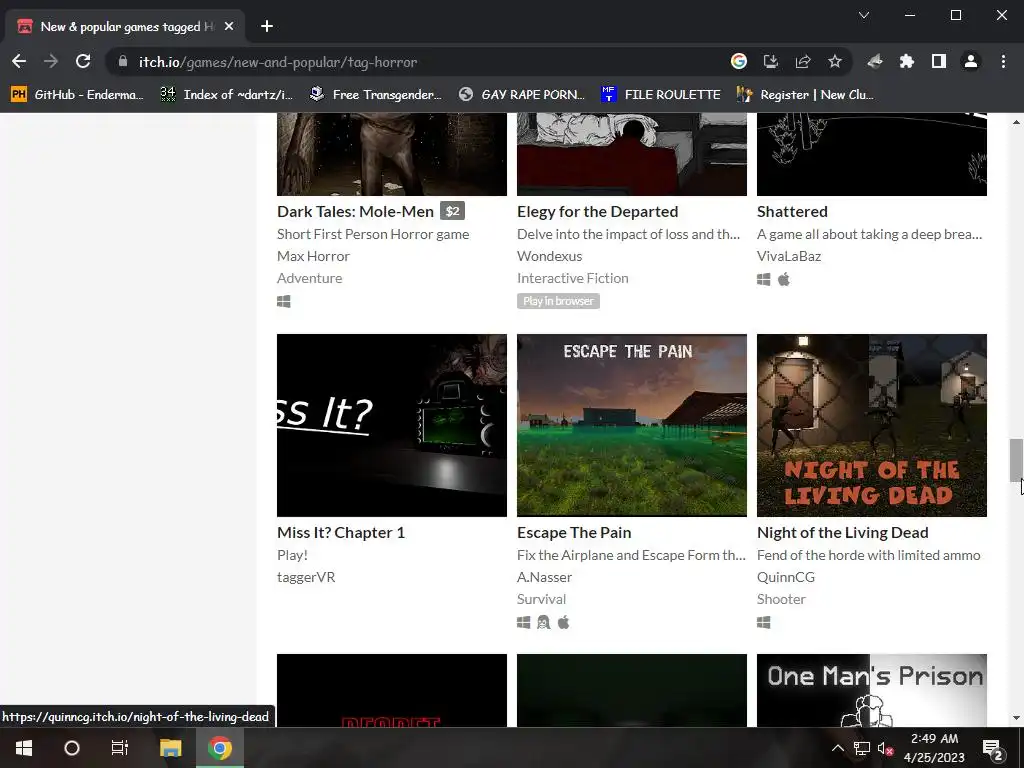Click Apple icon under Escape The Pain
The height and width of the screenshot is (768, 1024).
pos(564,622)
